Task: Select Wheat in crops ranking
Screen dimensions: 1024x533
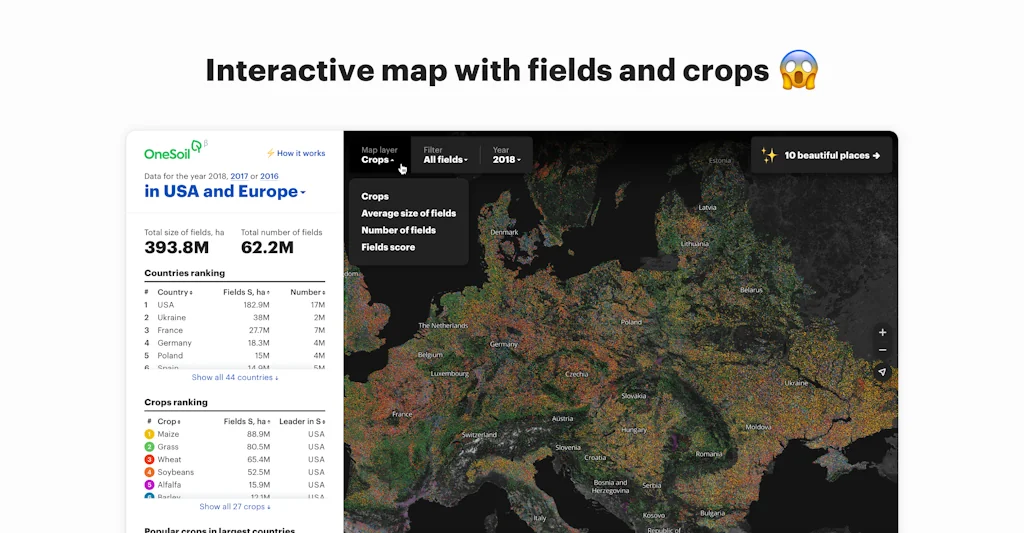Action: tap(234, 460)
